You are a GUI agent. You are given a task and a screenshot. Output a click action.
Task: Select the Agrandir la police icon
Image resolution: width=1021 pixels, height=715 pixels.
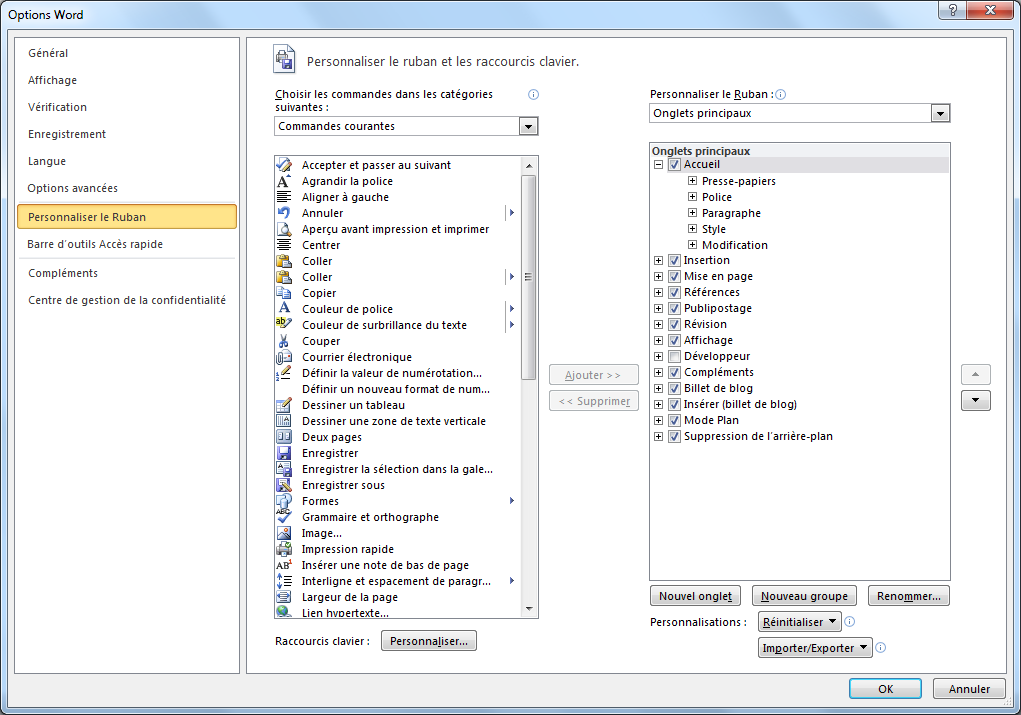click(x=283, y=181)
